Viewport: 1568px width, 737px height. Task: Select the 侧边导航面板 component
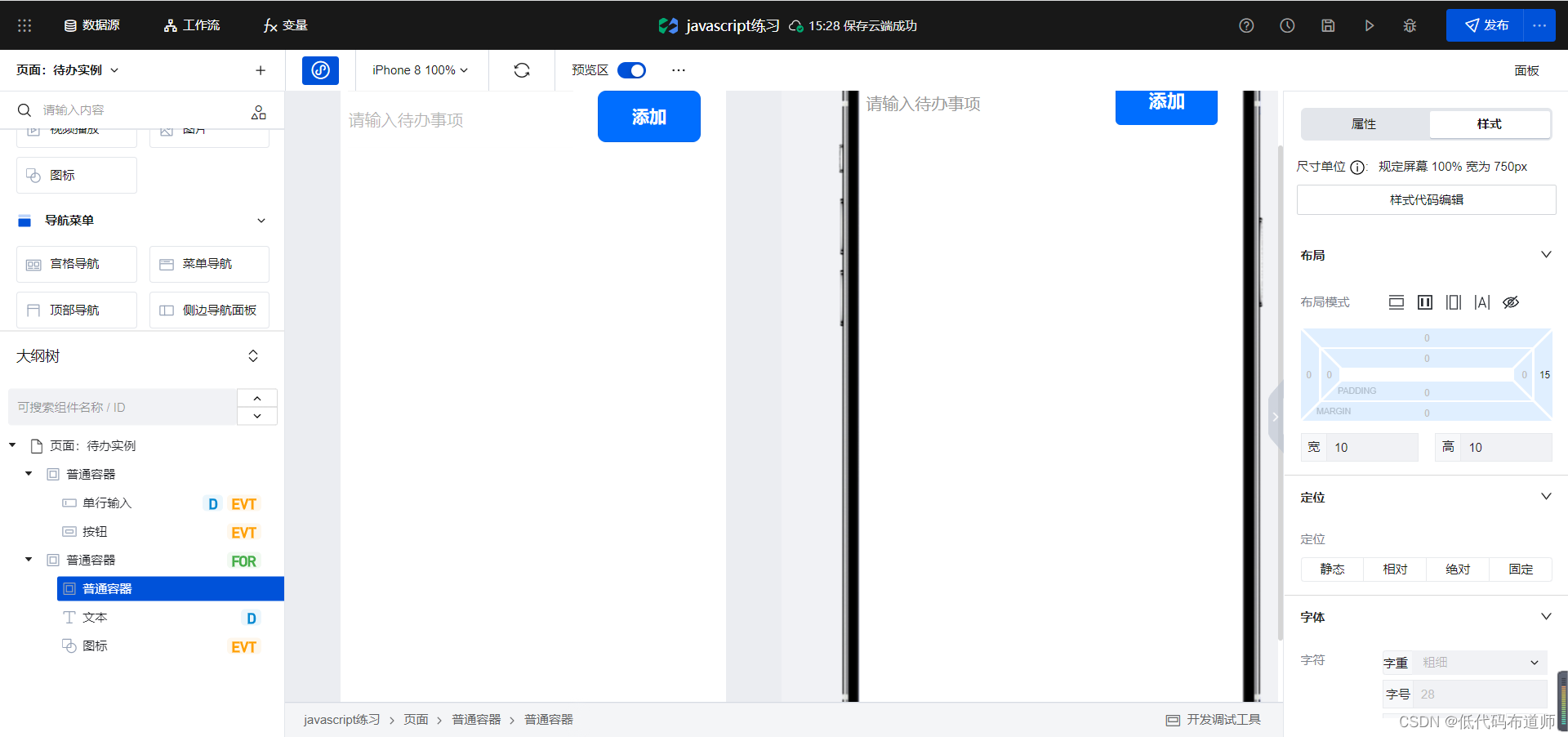click(x=209, y=310)
